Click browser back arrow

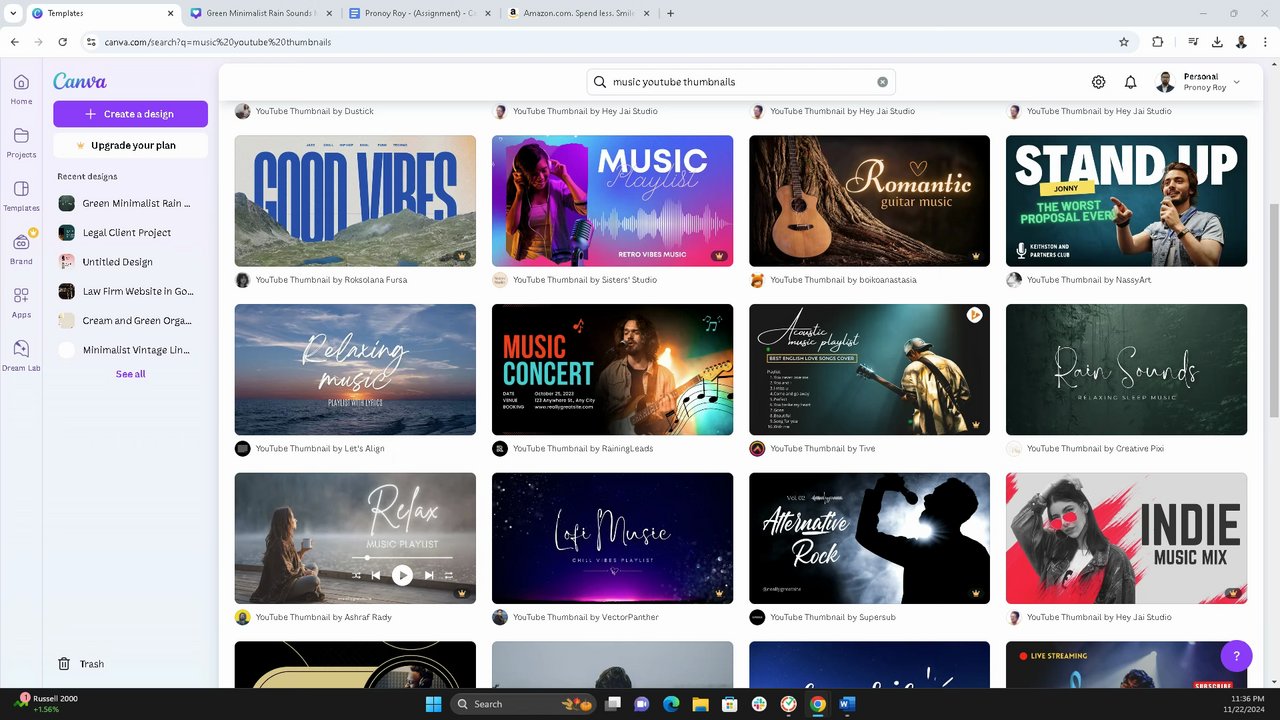15,42
